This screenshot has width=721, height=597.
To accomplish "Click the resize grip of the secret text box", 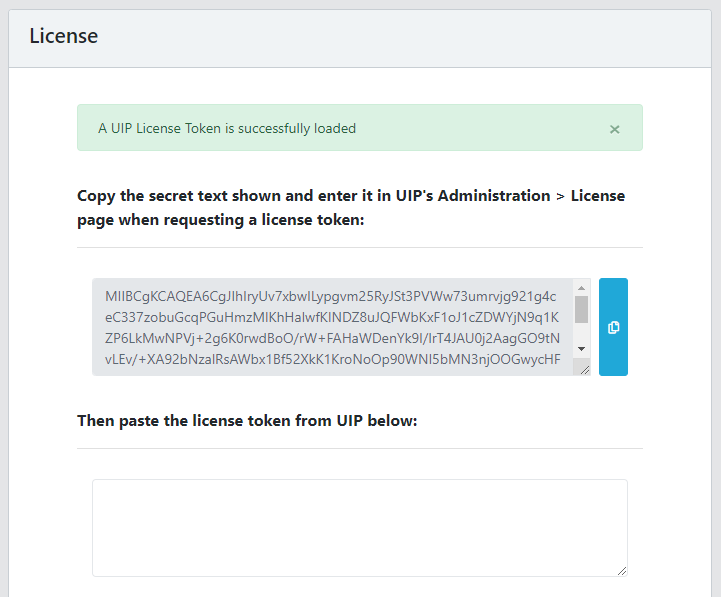I will pos(583,369).
